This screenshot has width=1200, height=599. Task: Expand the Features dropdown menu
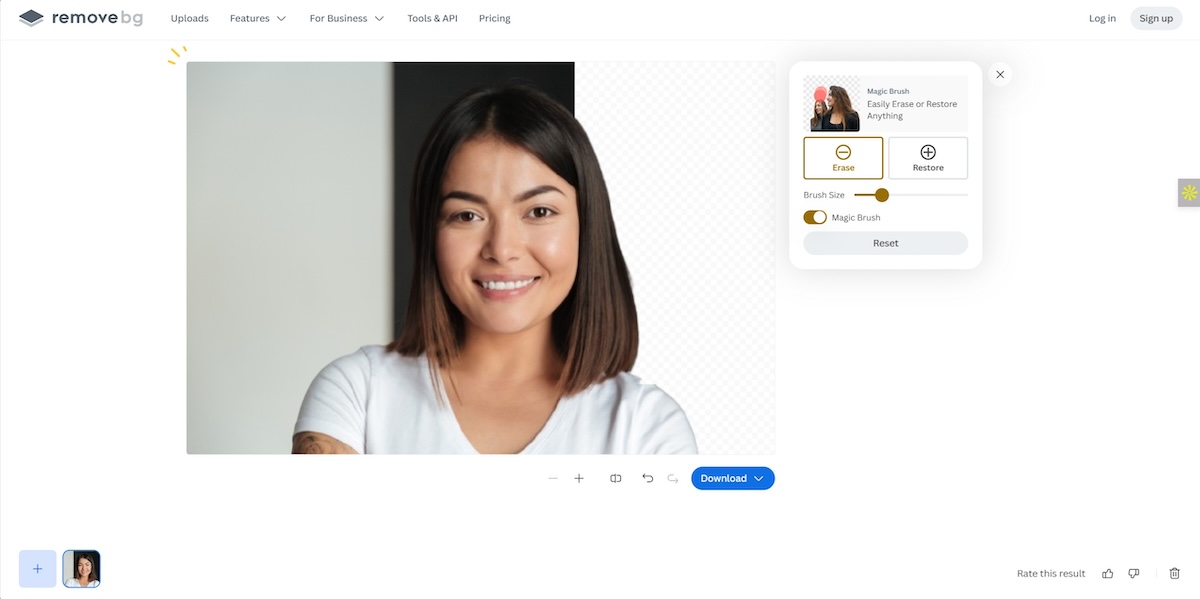(257, 17)
